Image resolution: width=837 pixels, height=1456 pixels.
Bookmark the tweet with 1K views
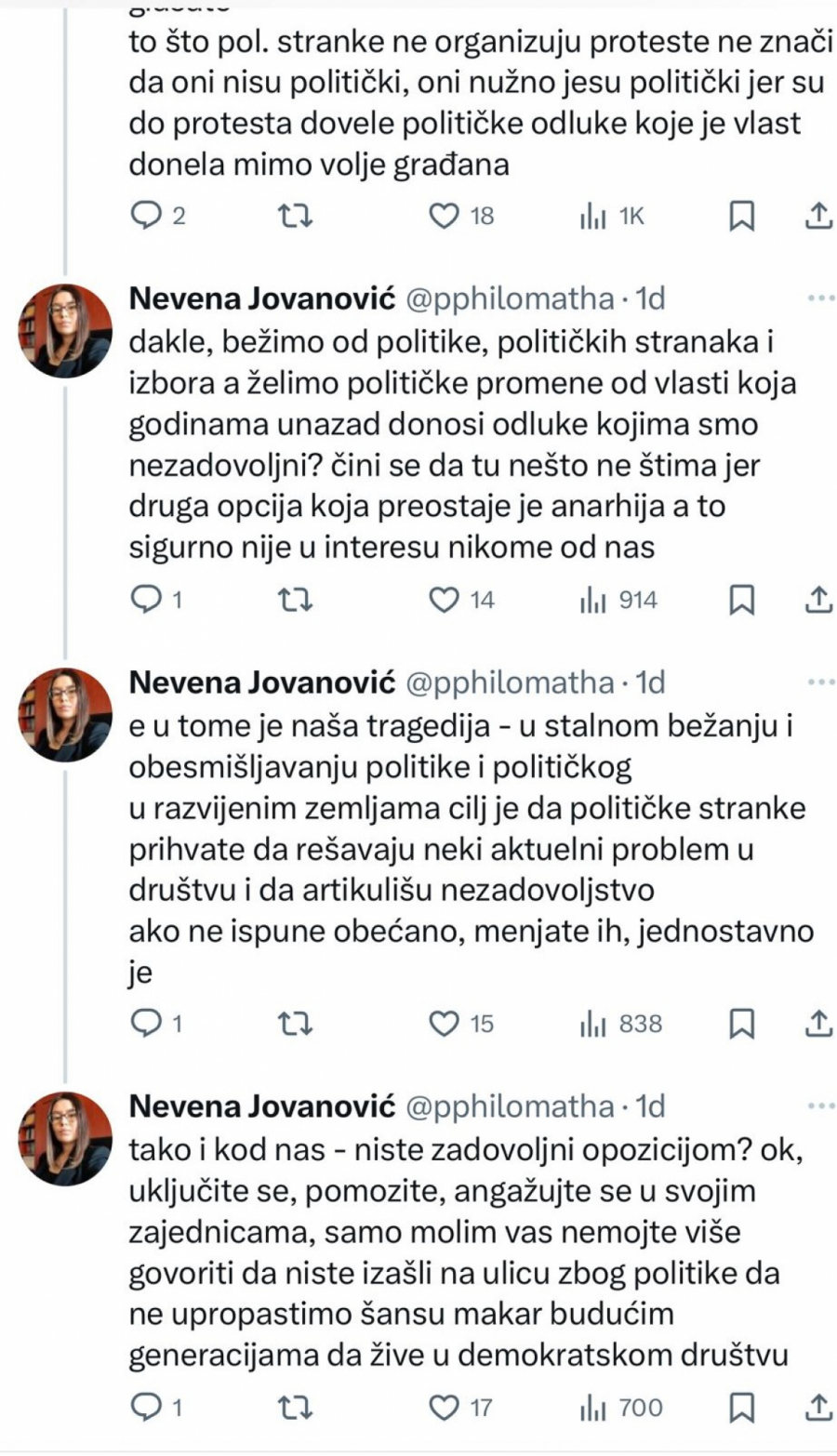click(x=740, y=217)
